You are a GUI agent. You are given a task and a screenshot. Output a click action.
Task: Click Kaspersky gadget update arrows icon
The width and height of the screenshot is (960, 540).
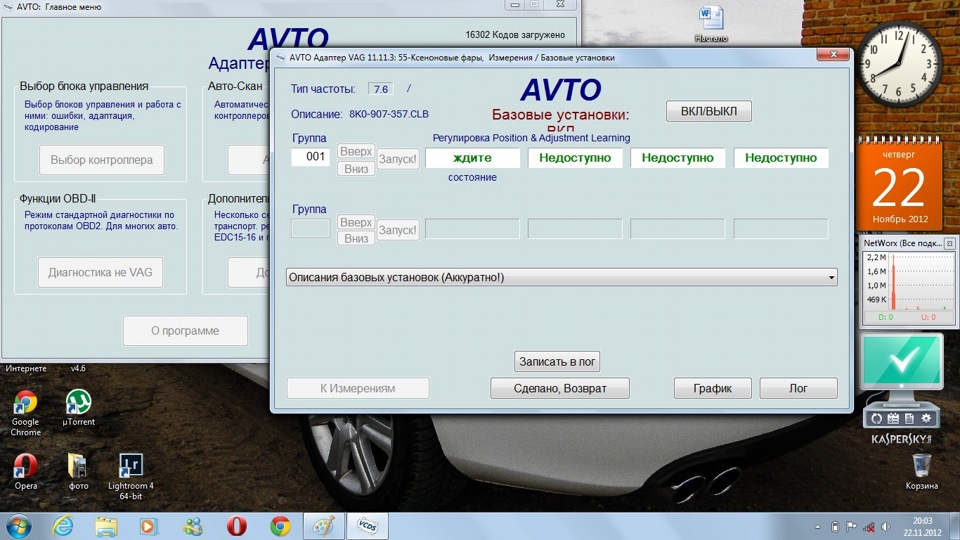877,418
